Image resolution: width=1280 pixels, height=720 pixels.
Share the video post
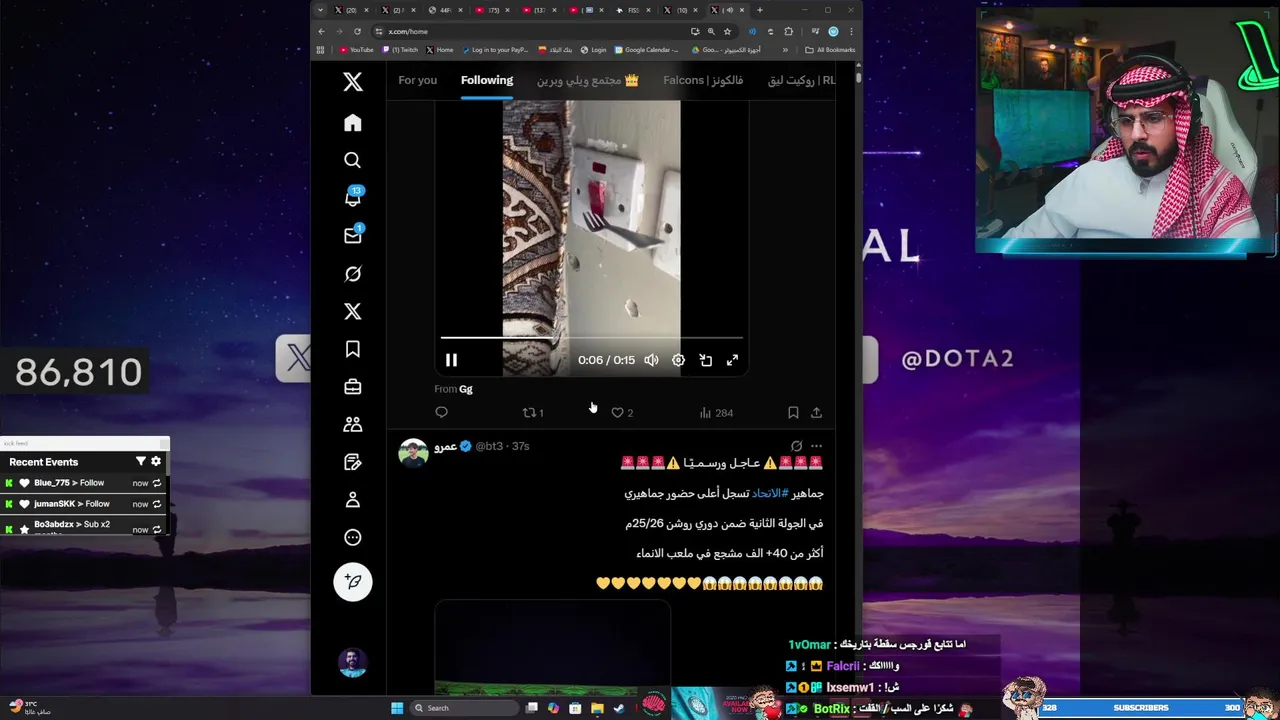click(x=816, y=412)
